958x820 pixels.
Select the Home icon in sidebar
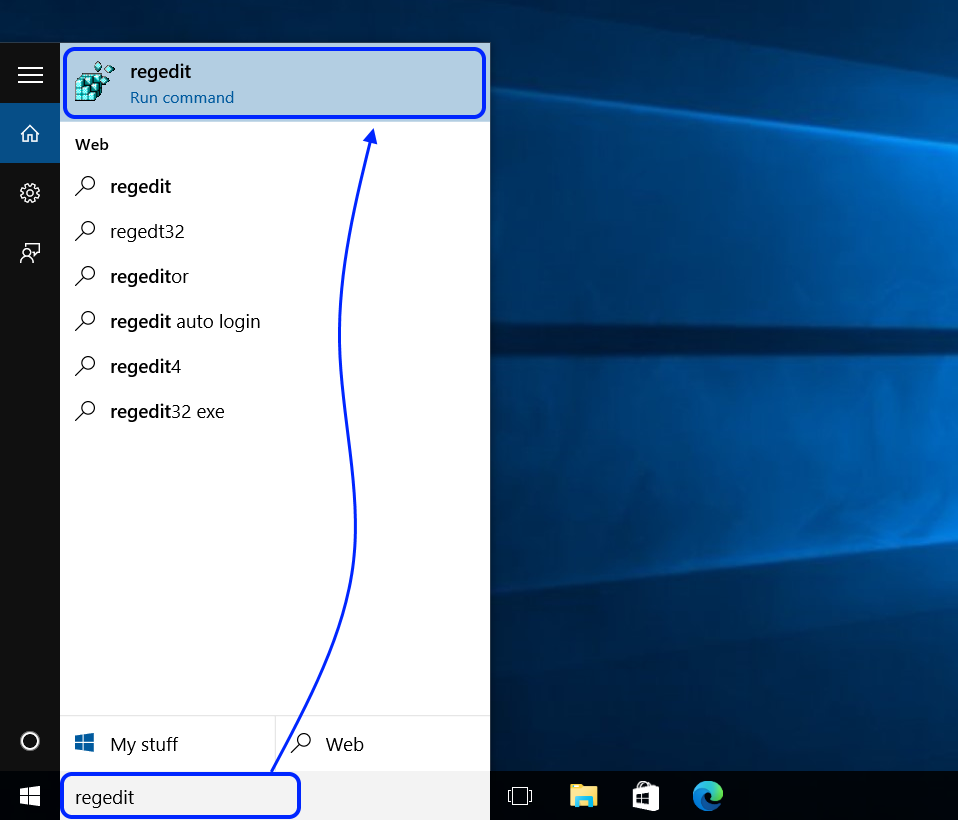pyautogui.click(x=30, y=133)
